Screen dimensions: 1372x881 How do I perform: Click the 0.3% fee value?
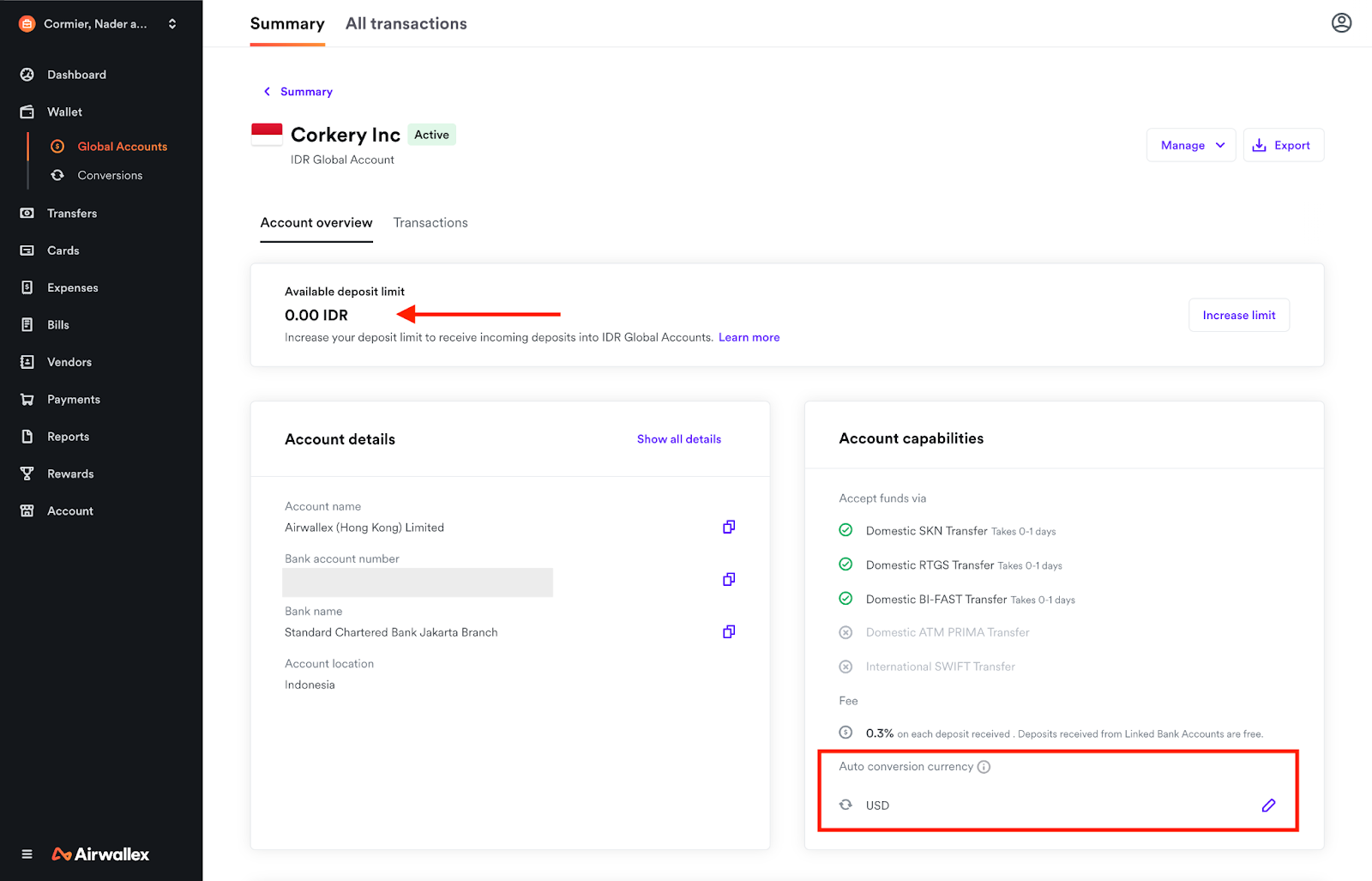click(x=880, y=733)
